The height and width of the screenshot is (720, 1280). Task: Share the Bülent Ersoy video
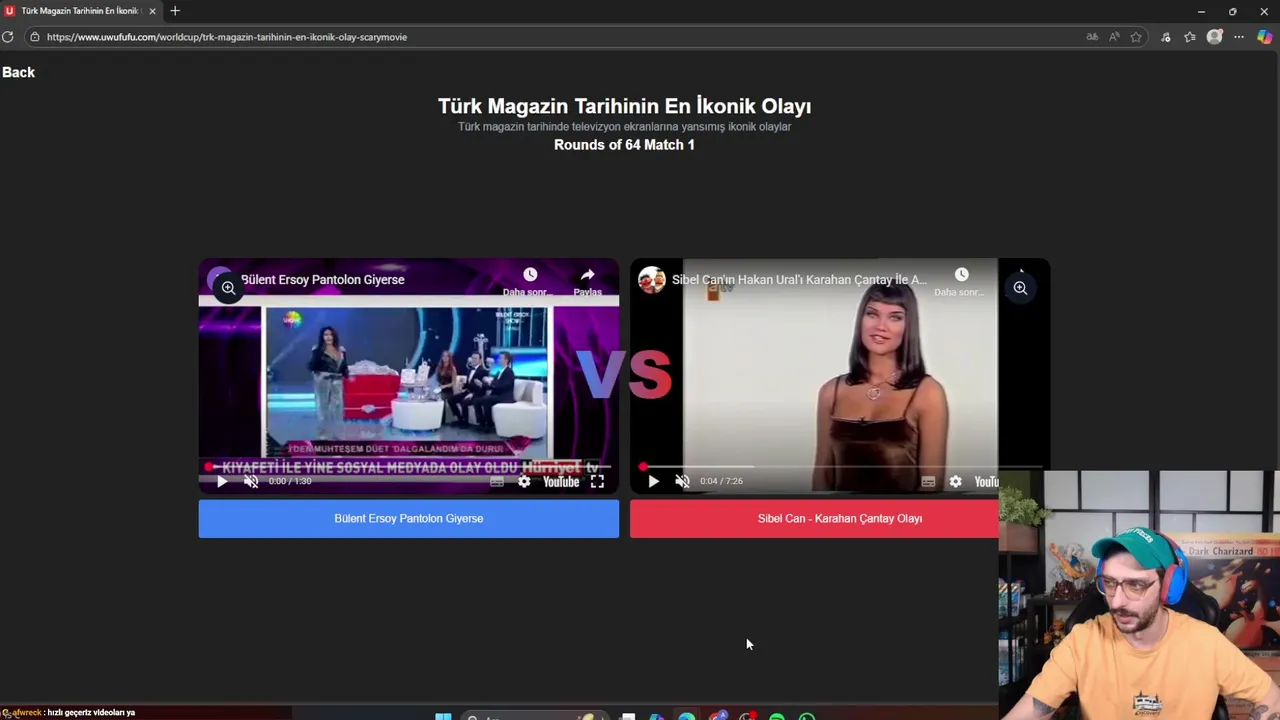(x=587, y=281)
